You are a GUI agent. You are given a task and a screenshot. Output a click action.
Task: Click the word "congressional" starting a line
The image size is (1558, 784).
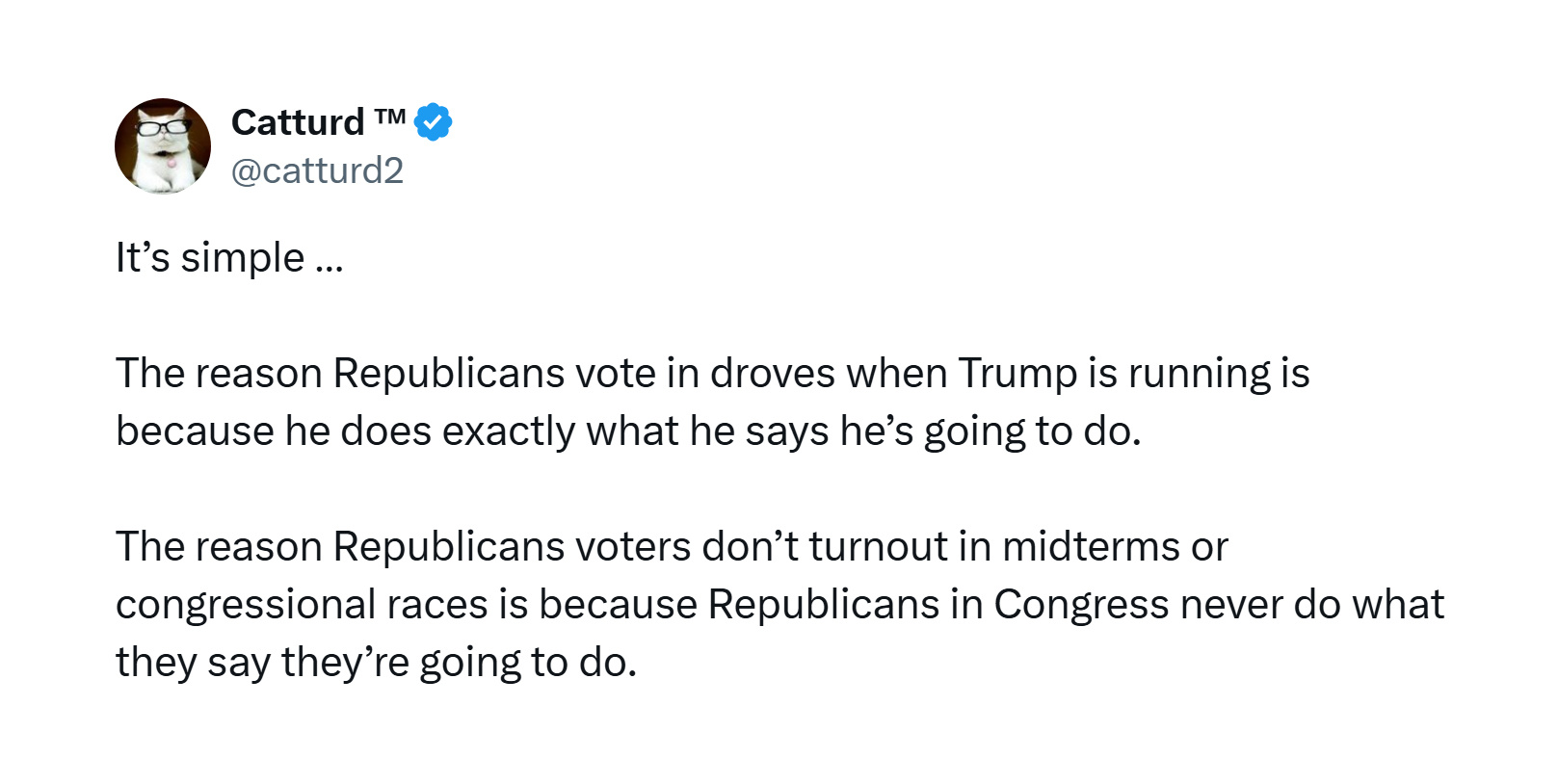[x=246, y=606]
